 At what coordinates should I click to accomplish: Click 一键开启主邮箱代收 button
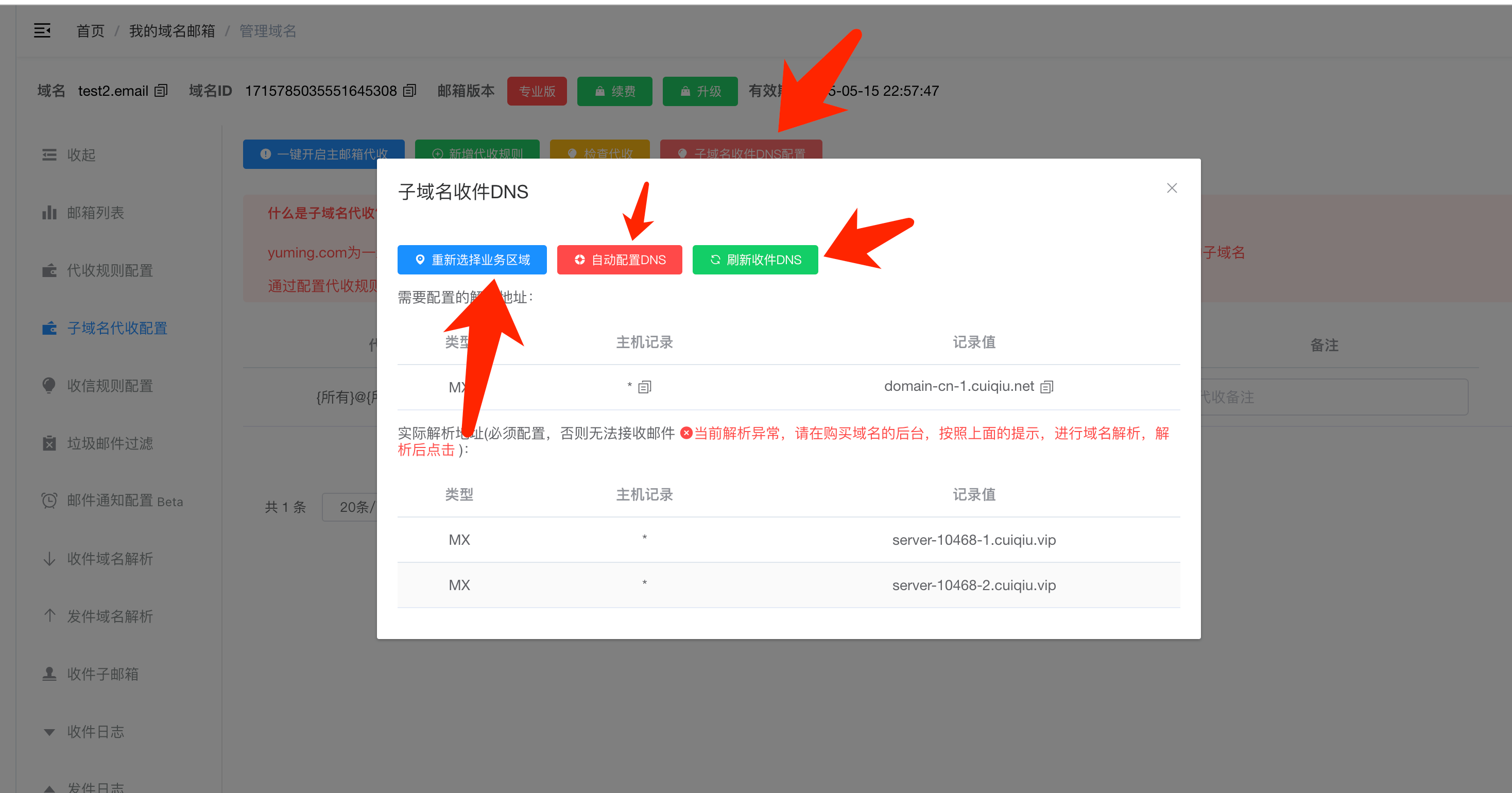(323, 154)
